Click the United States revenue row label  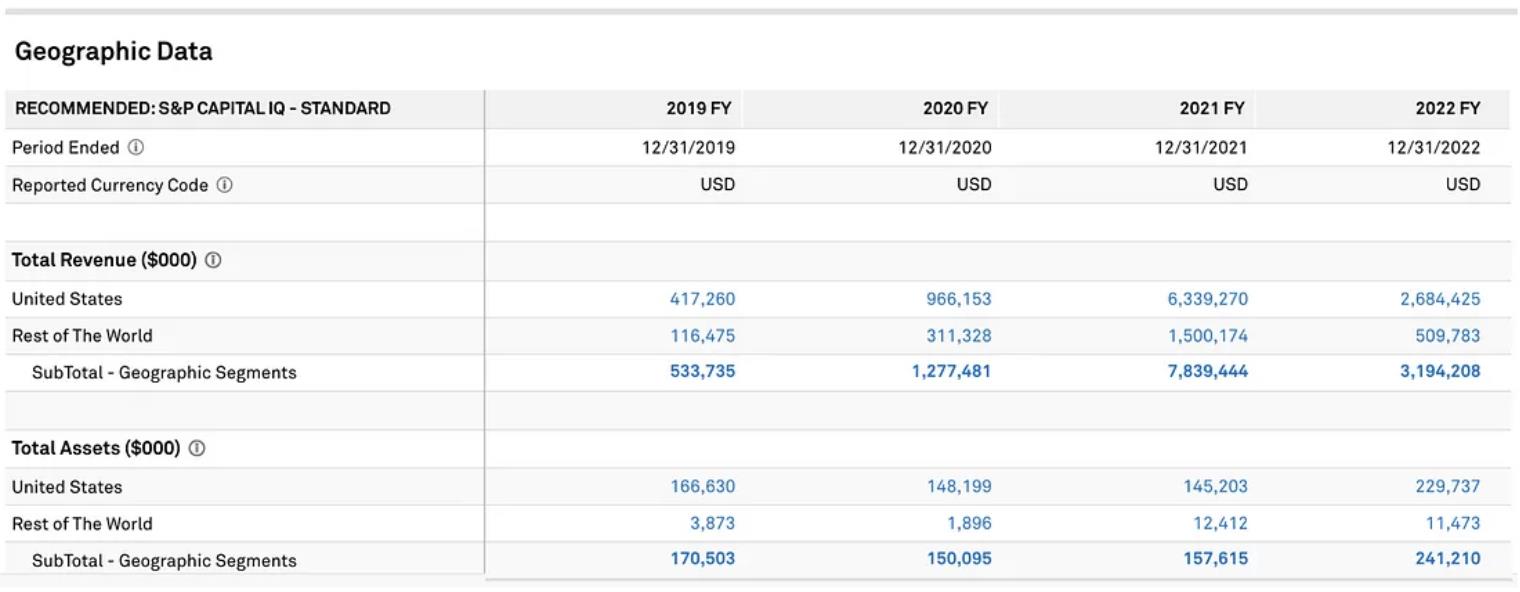pos(66,298)
